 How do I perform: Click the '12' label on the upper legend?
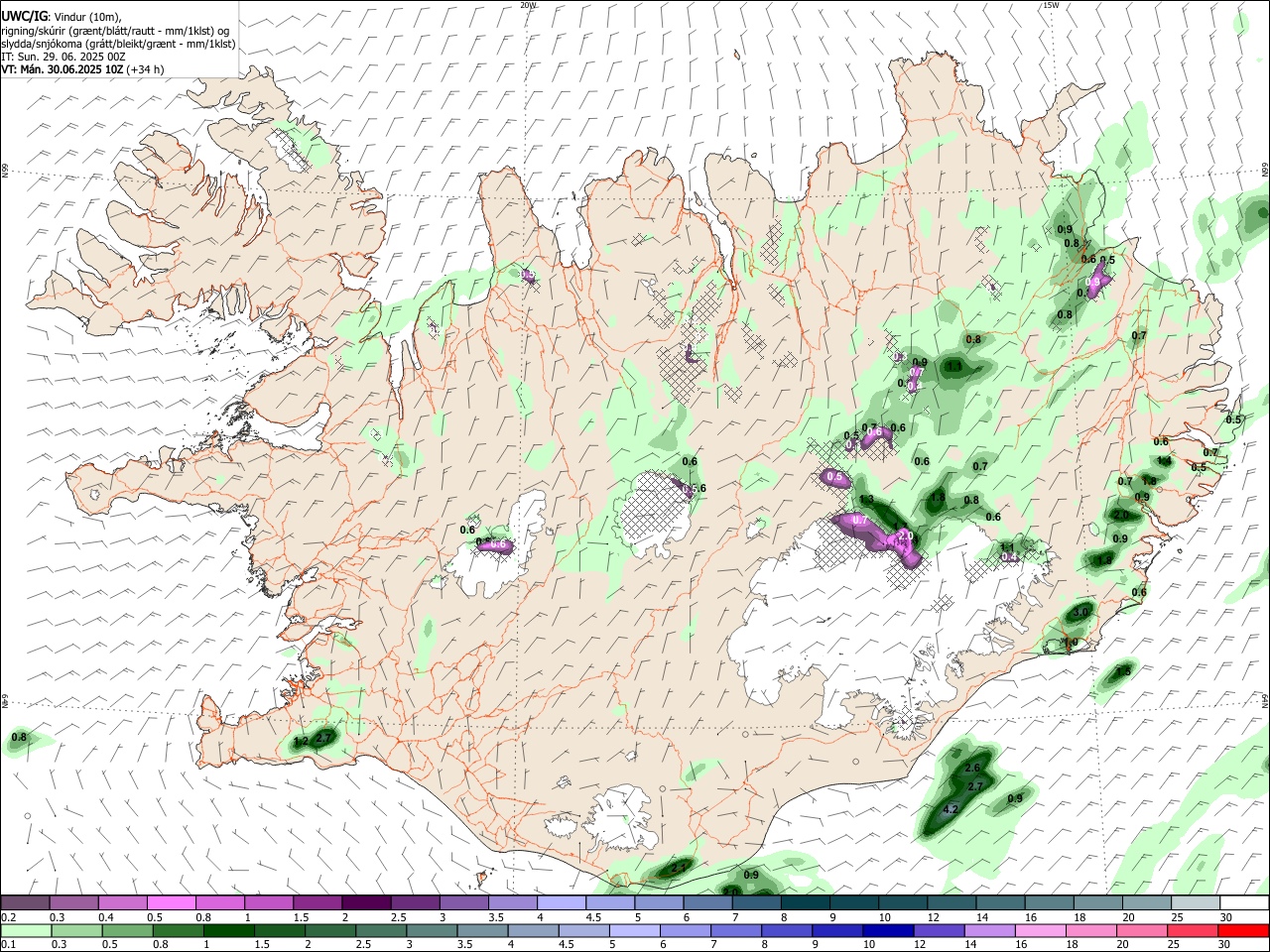(932, 917)
